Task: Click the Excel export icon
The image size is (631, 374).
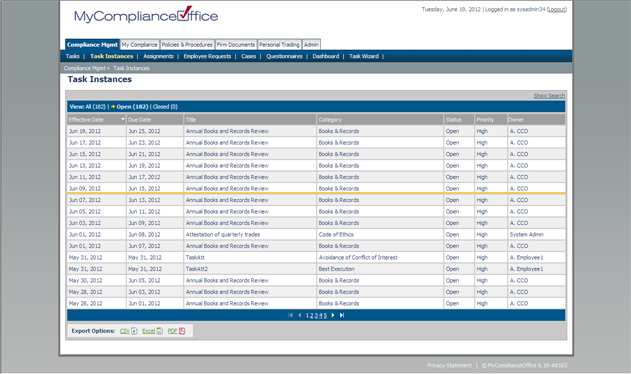Action: [x=160, y=331]
